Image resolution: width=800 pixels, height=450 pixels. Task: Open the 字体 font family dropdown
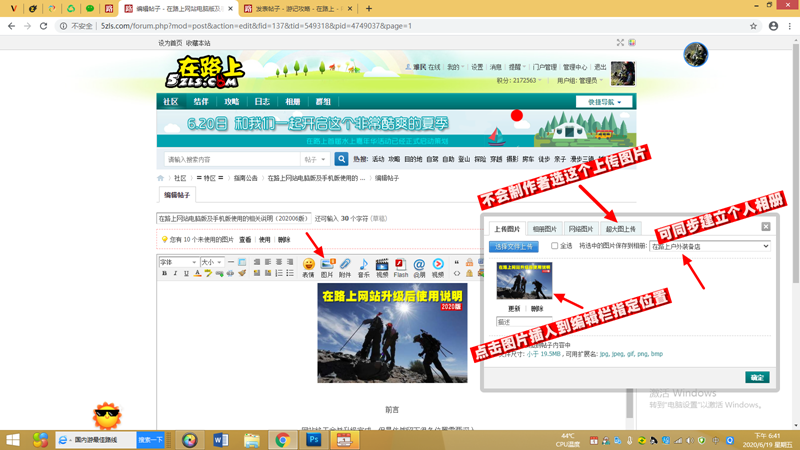click(x=178, y=262)
